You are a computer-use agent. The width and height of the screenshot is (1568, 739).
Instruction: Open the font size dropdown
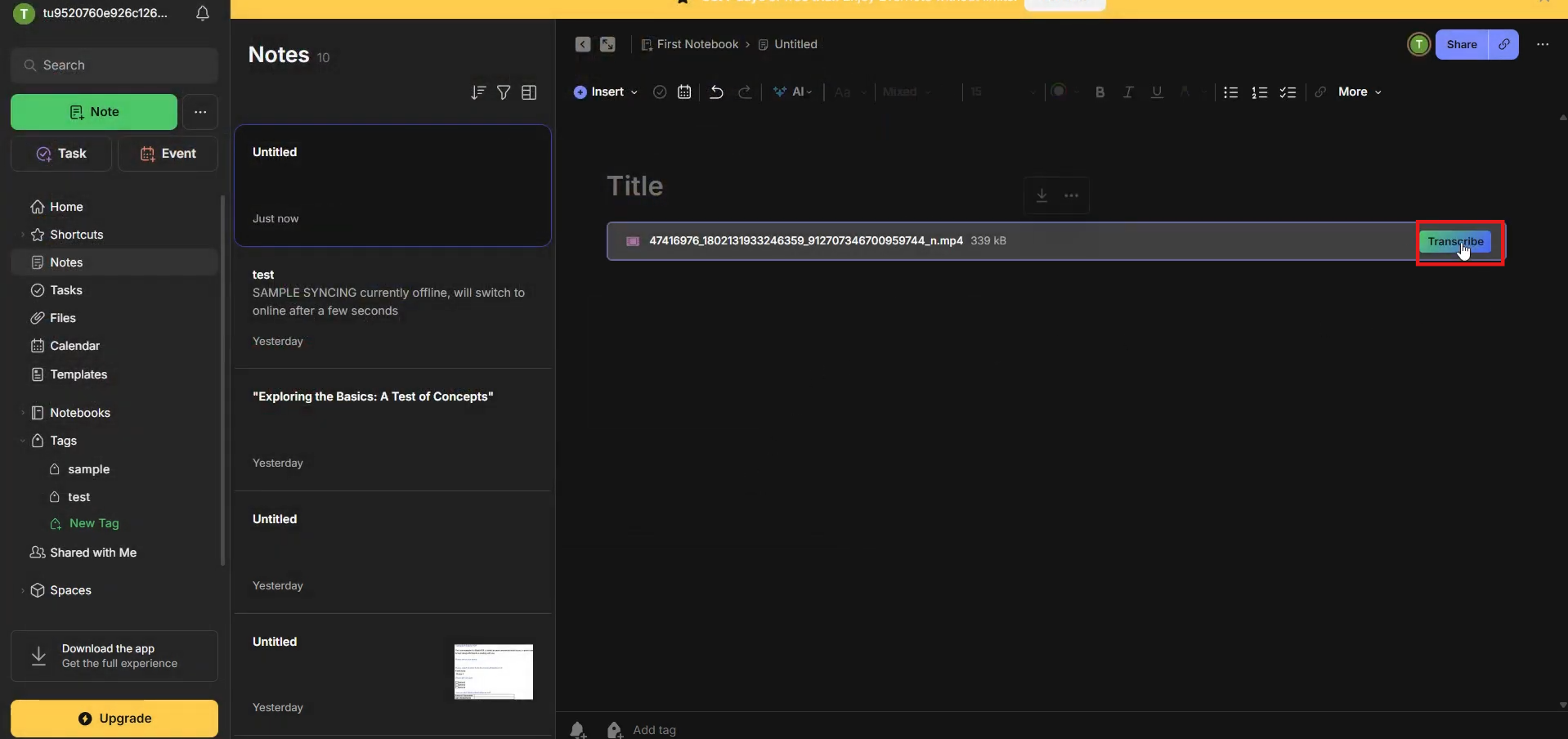tap(1003, 92)
